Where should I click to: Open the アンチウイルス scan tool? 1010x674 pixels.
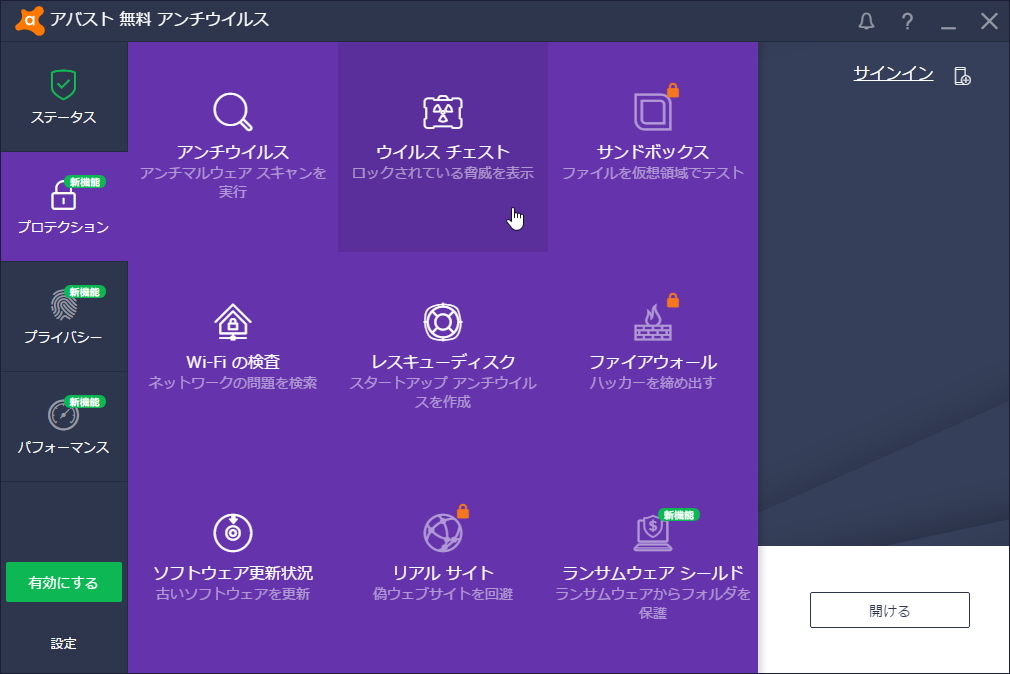232,150
